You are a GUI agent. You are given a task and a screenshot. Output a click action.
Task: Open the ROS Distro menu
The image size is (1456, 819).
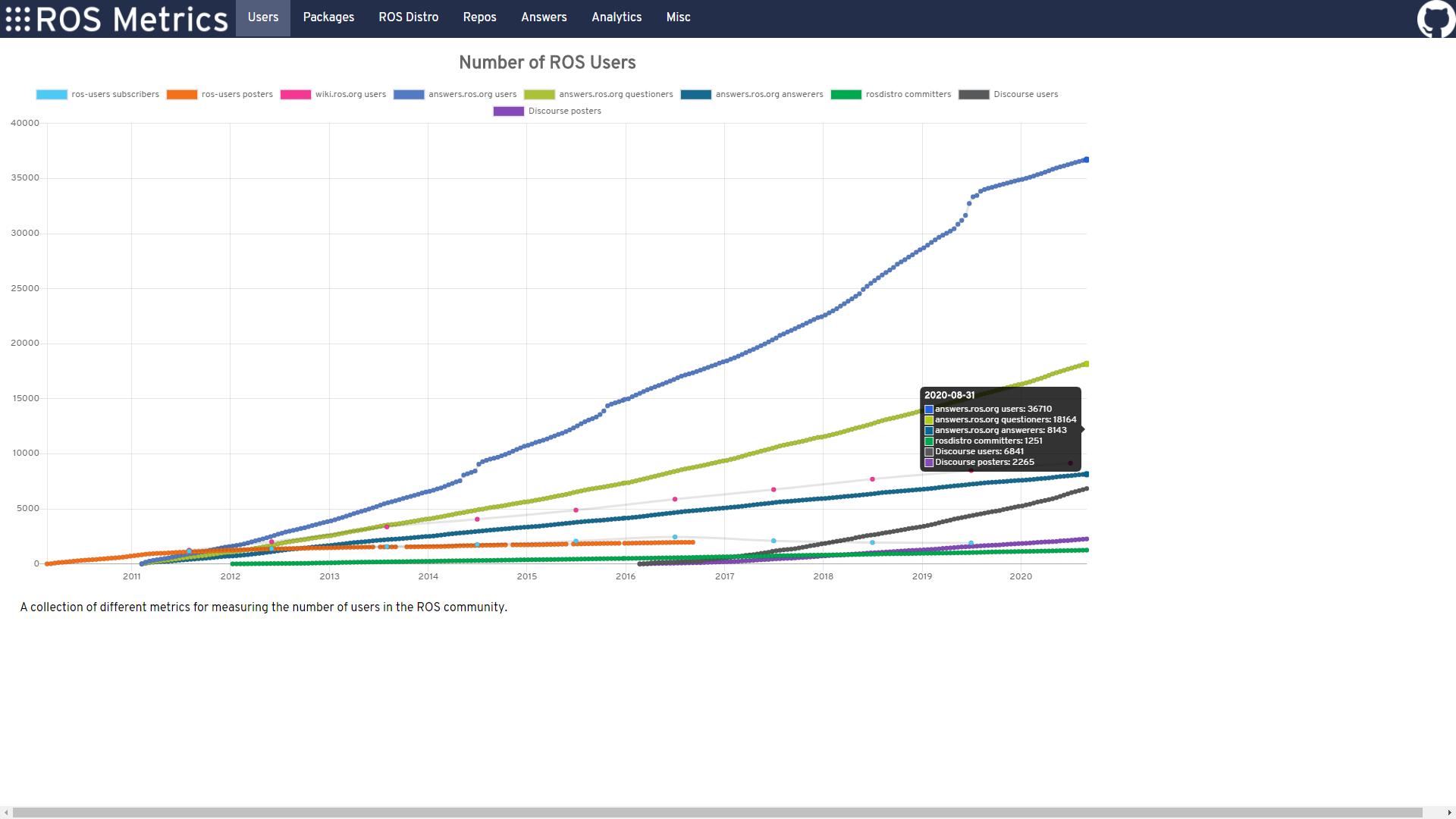click(408, 17)
